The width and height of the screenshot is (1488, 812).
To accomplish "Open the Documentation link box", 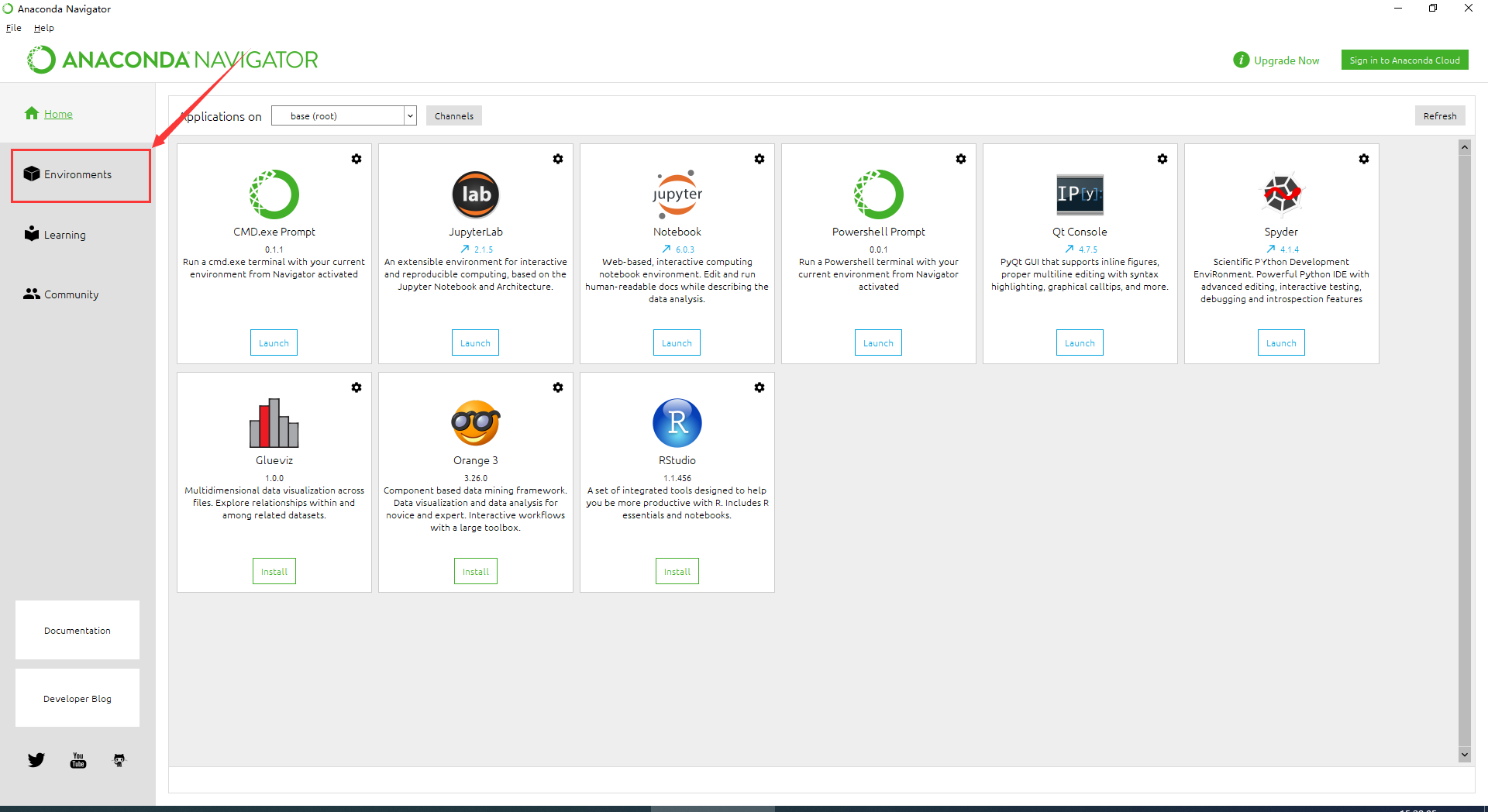I will (77, 630).
